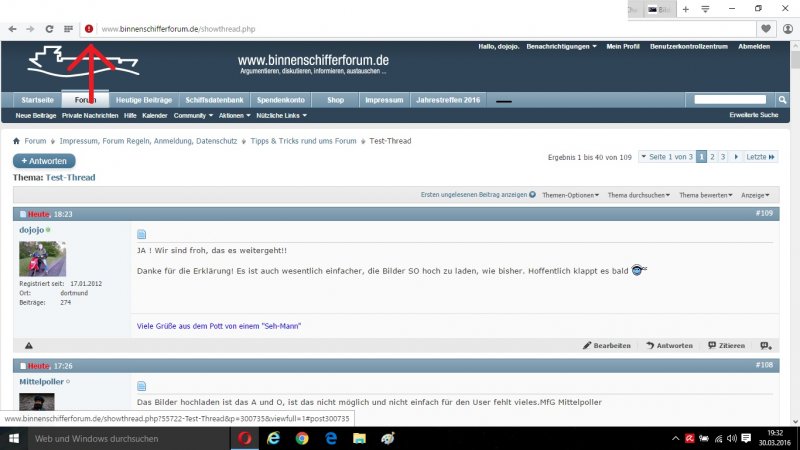Viewport: 800px width, 450px height.
Task: Open dojojo's avatar thumbnail
Action: [x=42, y=259]
